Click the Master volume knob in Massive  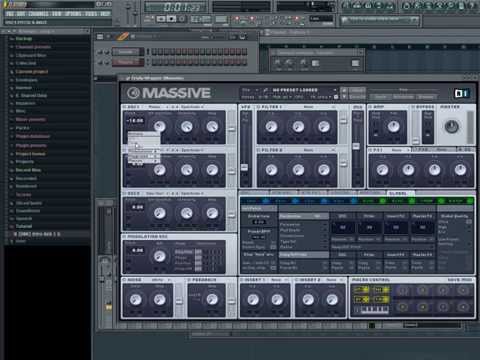(452, 127)
